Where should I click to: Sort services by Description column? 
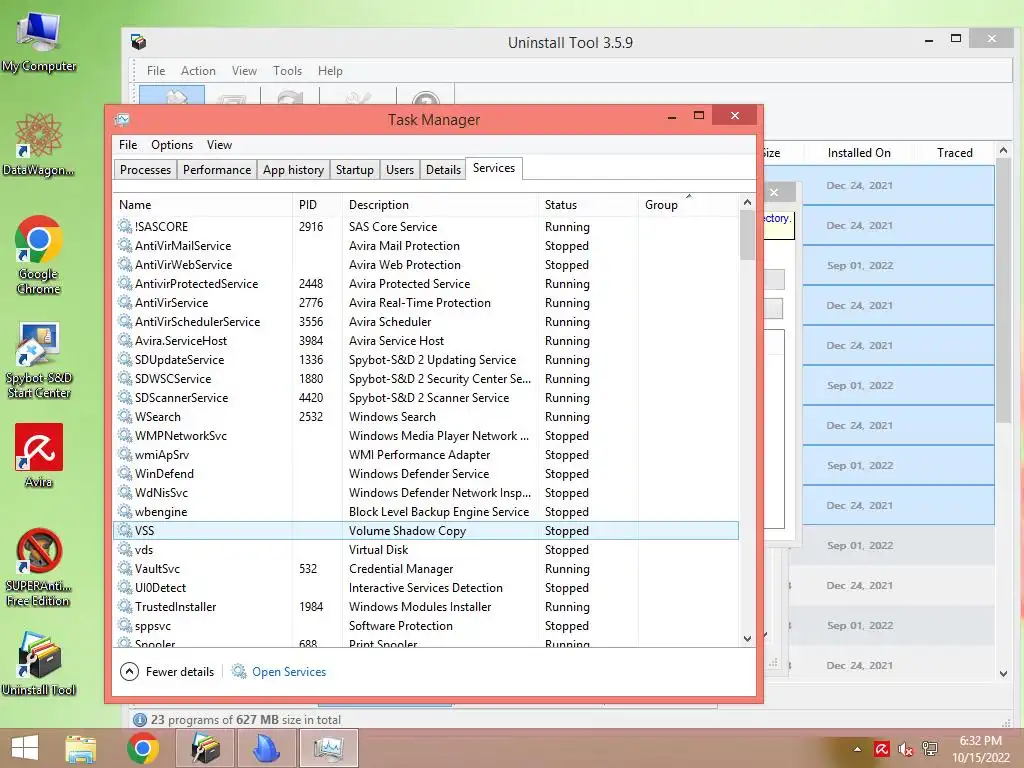(440, 204)
